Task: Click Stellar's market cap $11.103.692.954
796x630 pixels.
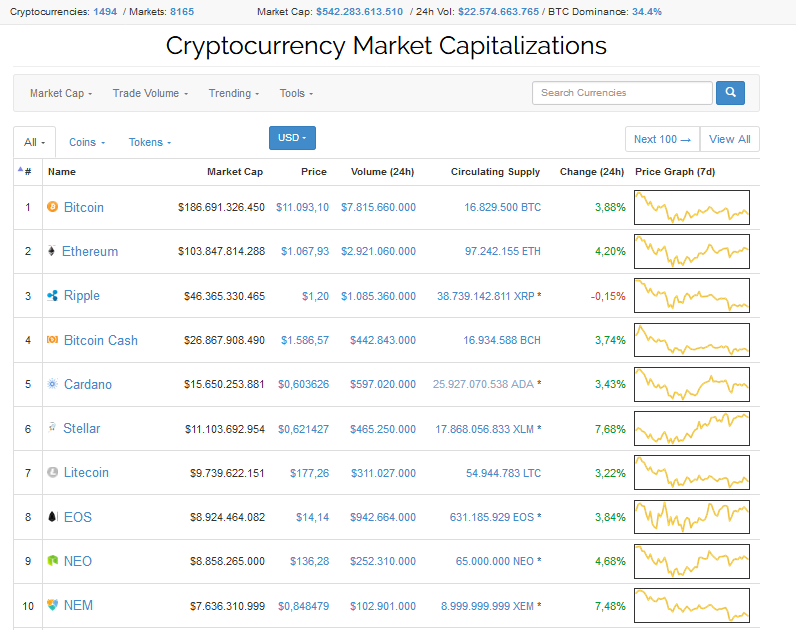Action: (x=225, y=429)
